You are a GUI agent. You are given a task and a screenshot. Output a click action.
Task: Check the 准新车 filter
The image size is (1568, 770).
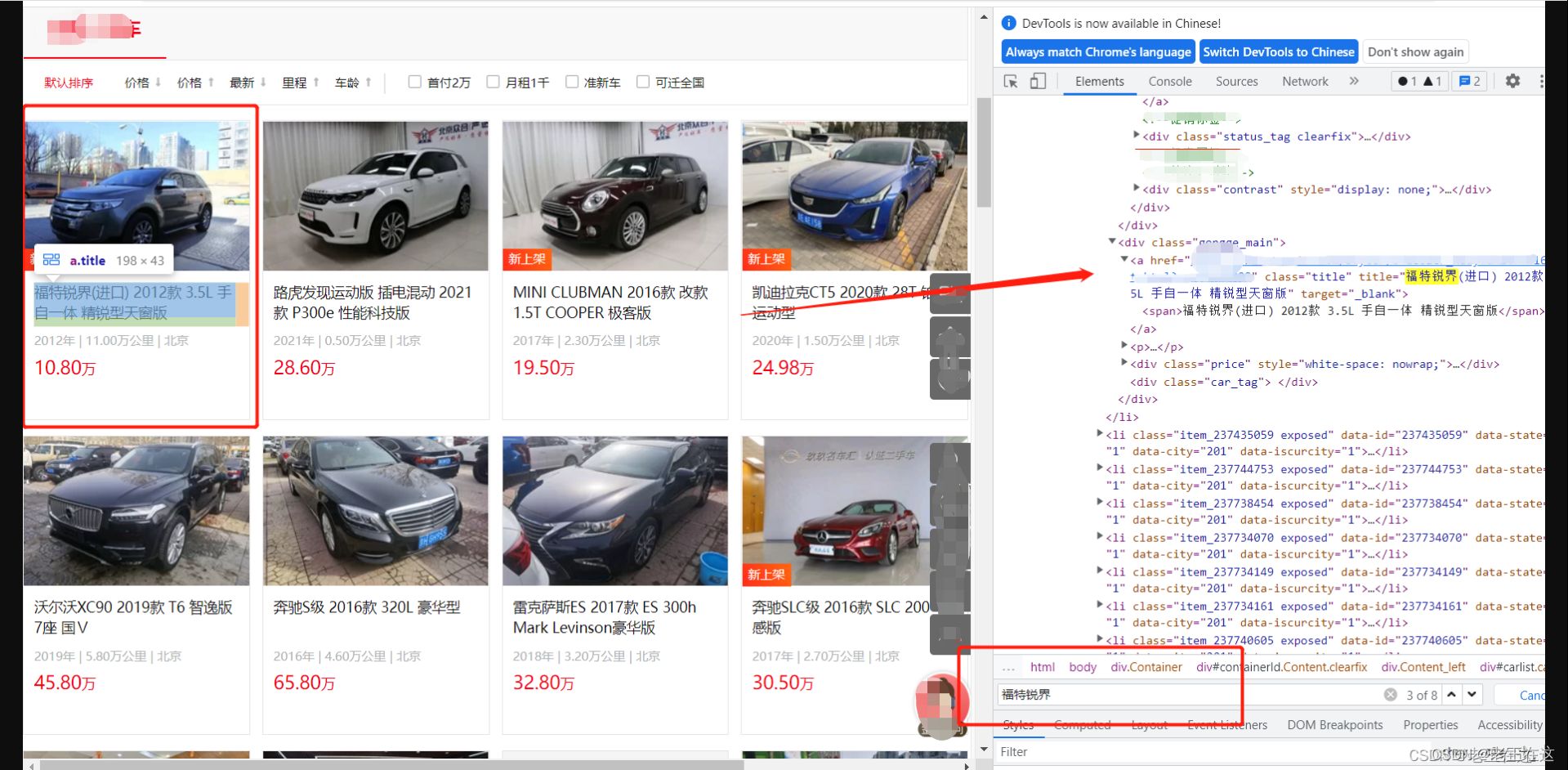(572, 82)
